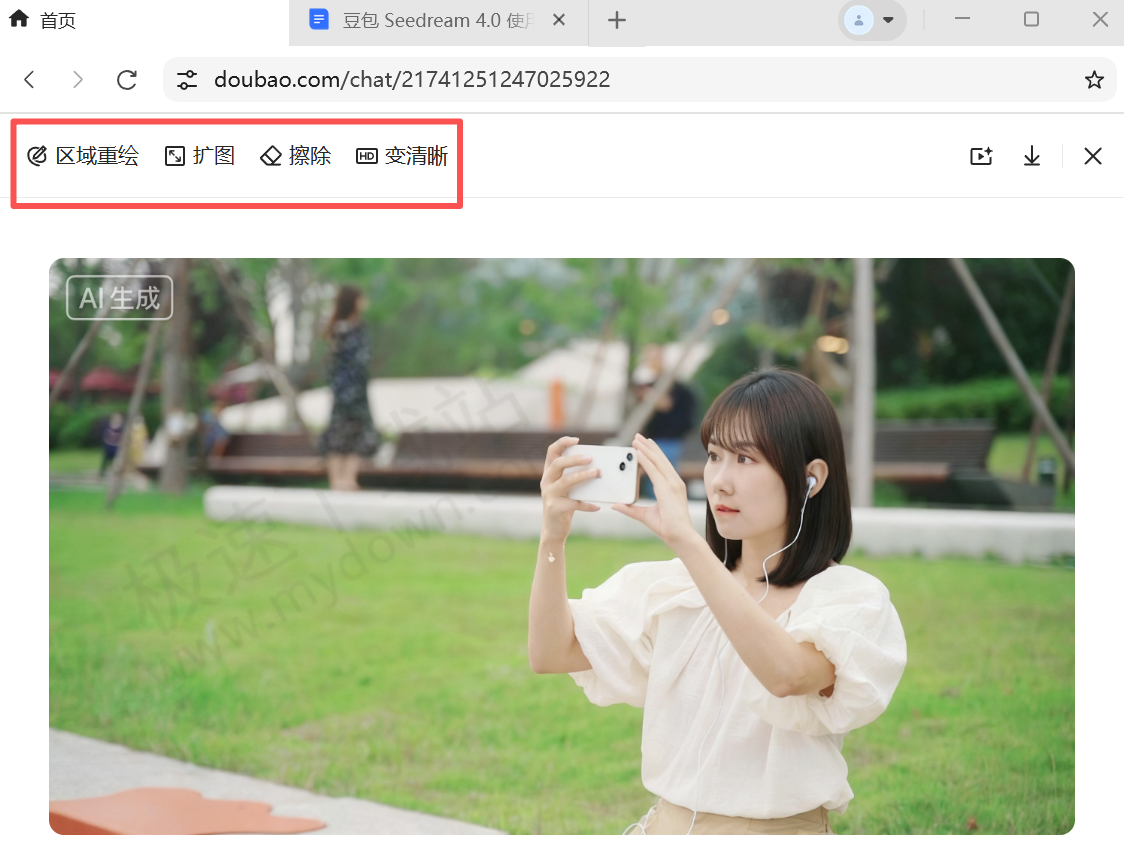Open a new browser tab
Image resolution: width=1124 pixels, height=858 pixels.
[x=617, y=19]
